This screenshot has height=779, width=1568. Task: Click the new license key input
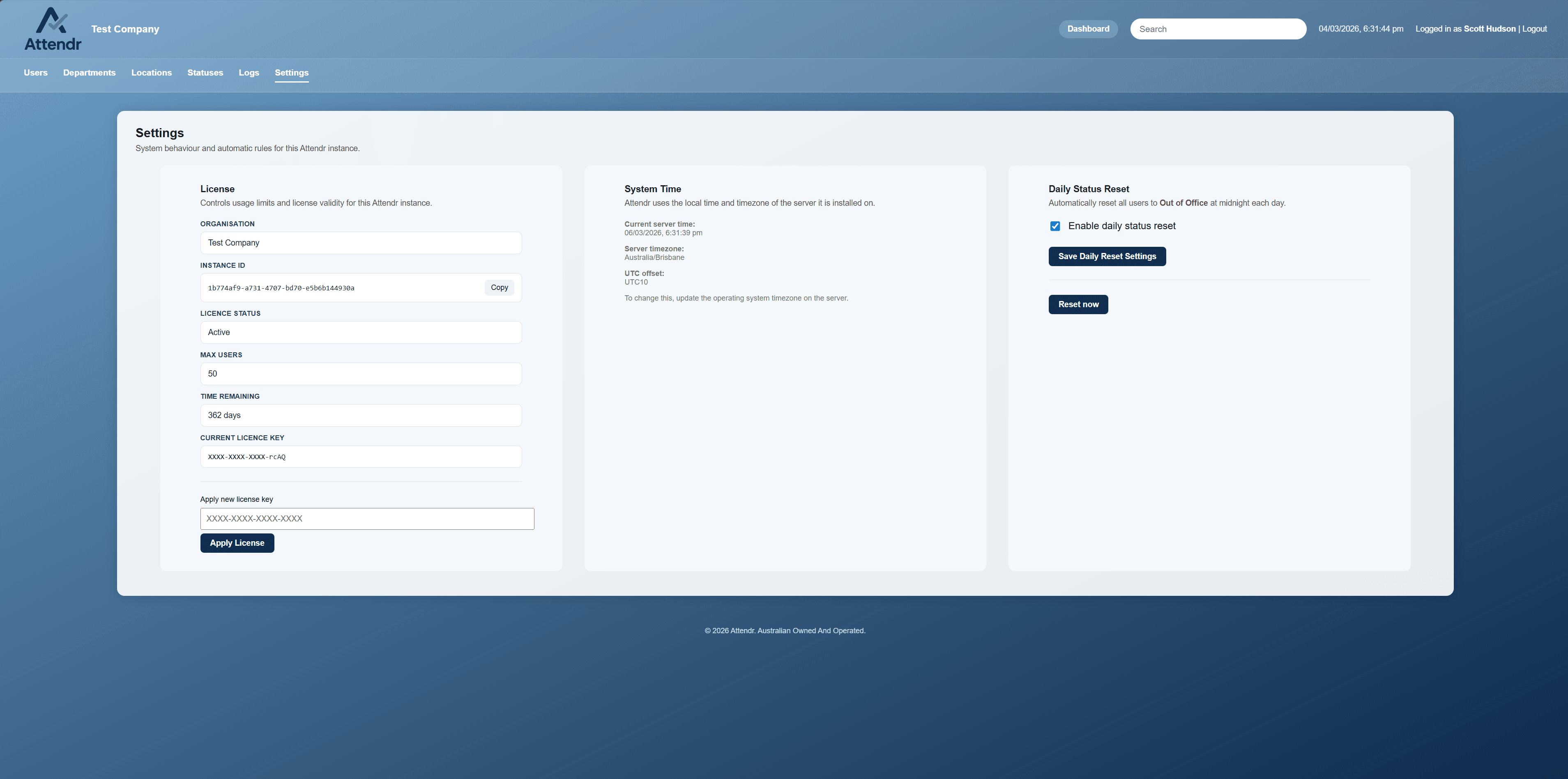367,519
